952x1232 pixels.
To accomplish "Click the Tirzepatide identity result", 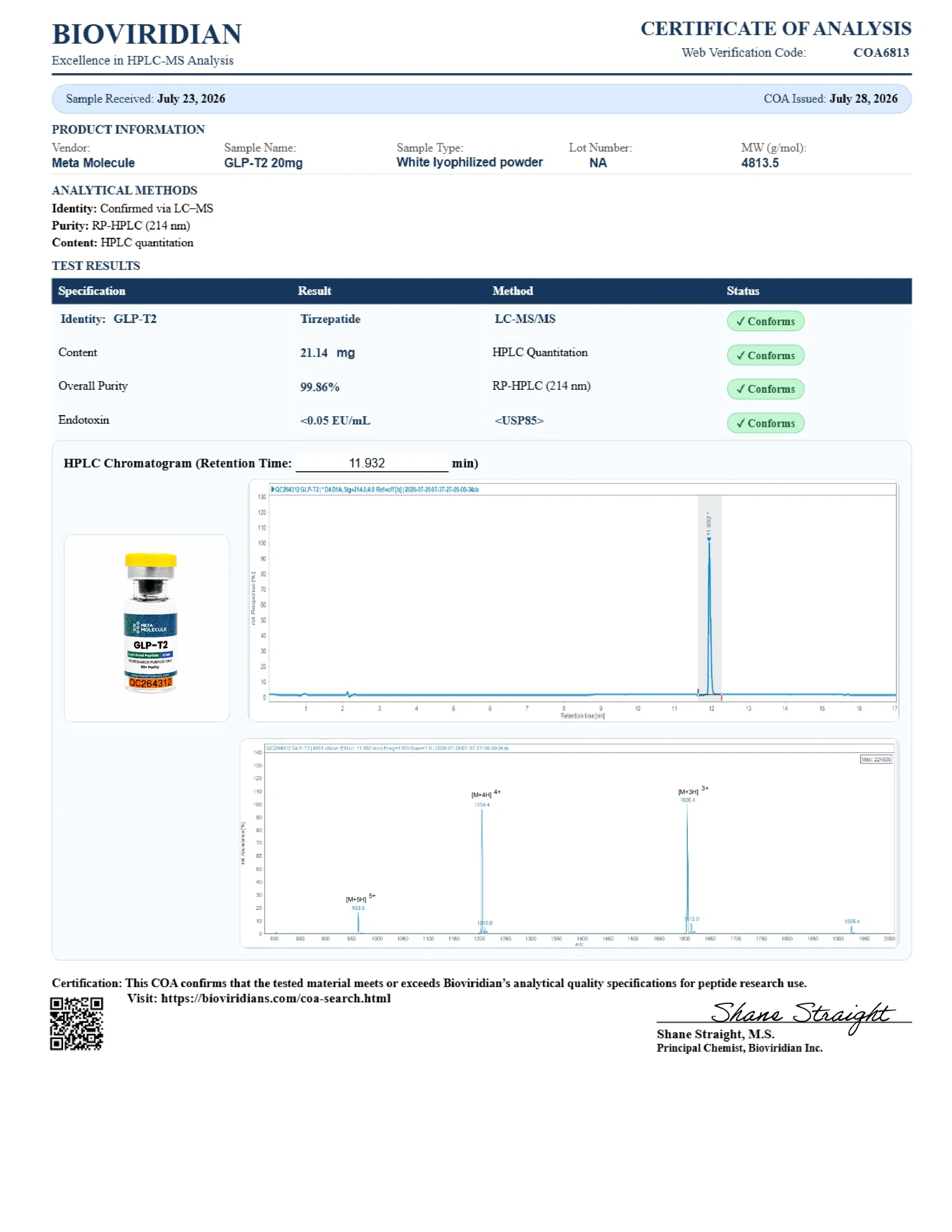I will [x=330, y=319].
